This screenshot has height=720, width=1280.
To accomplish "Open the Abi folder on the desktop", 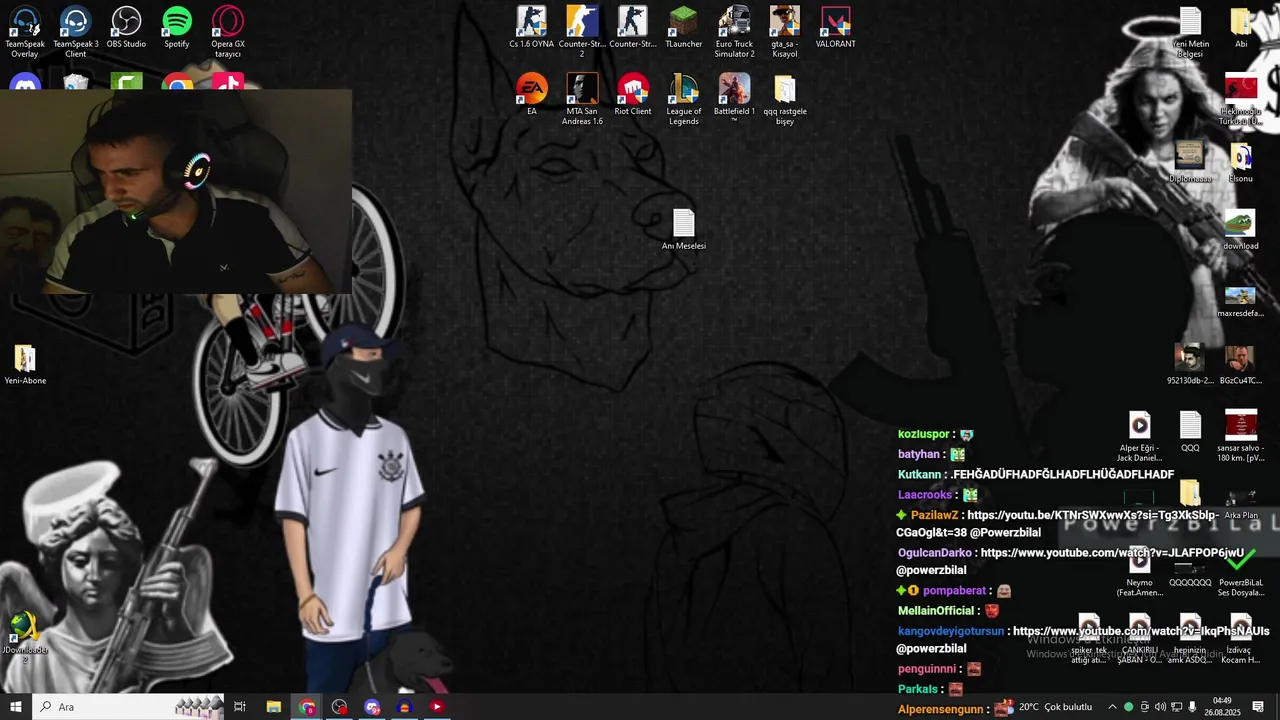I will click(x=1241, y=27).
